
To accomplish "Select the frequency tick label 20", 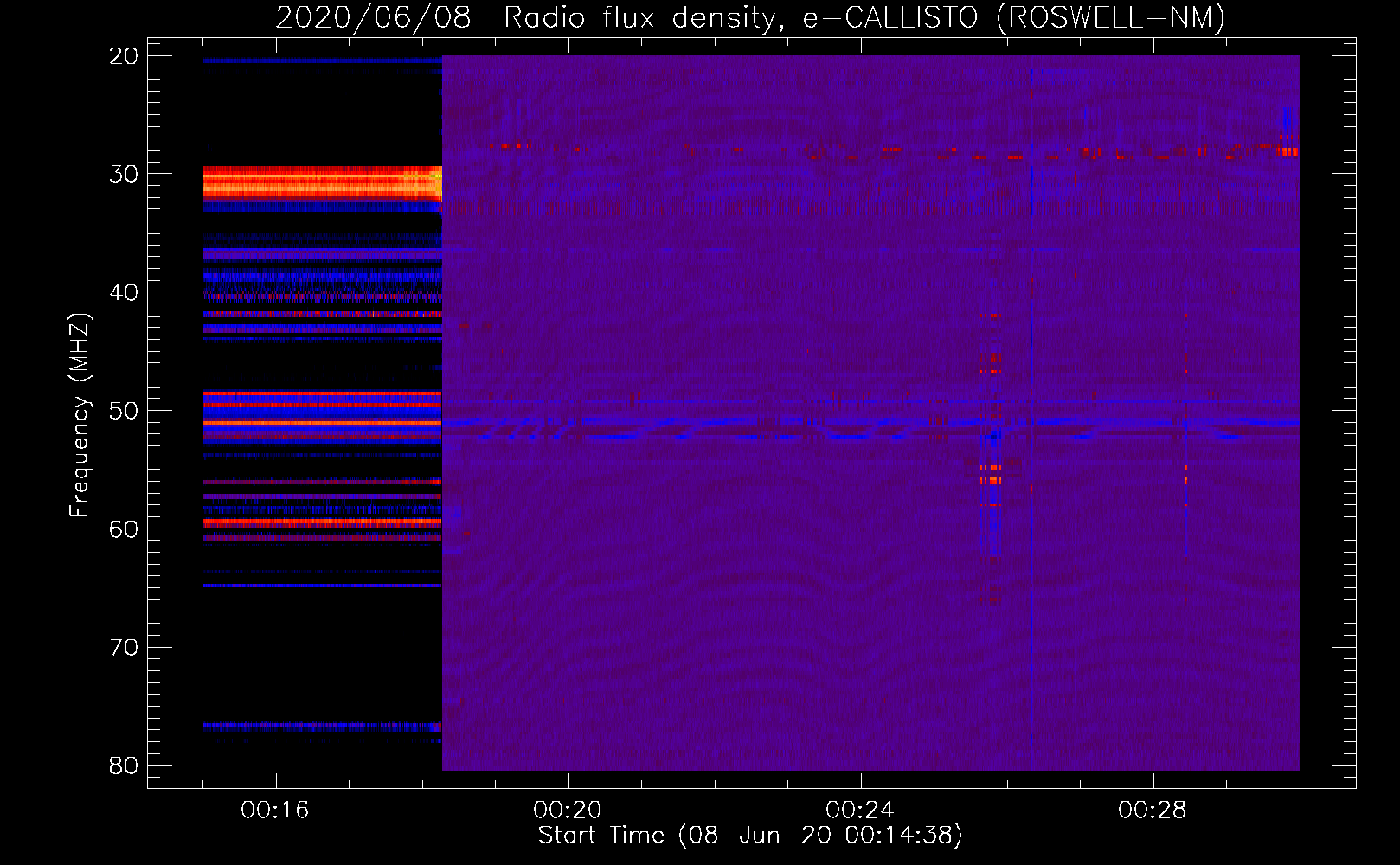I will tap(124, 56).
